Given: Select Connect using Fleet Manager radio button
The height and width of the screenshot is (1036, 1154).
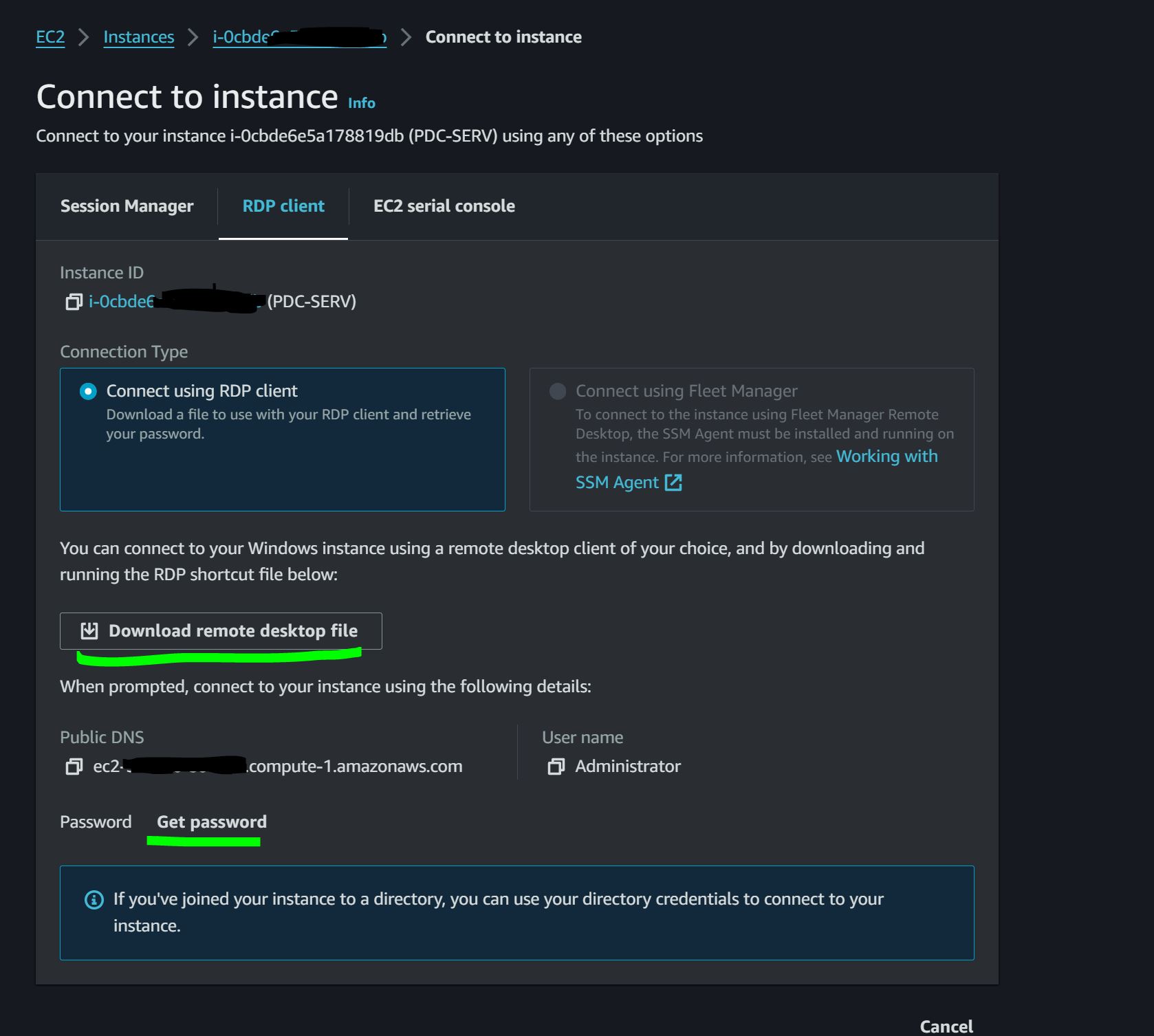Looking at the screenshot, I should tap(558, 391).
